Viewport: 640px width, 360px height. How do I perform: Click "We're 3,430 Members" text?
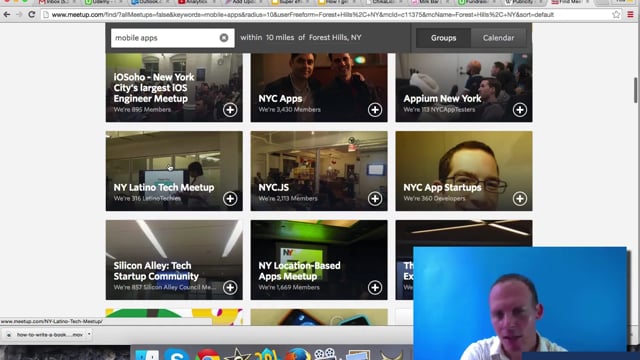click(289, 109)
